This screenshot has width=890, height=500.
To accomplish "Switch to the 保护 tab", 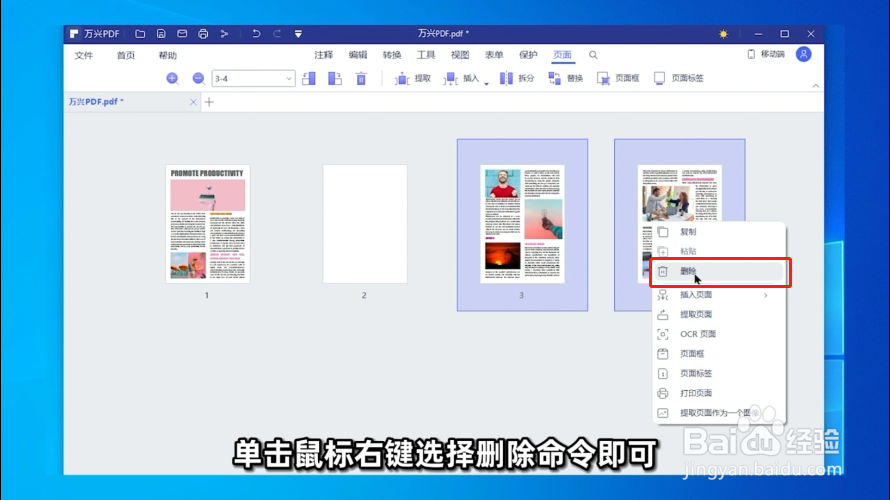I will [528, 55].
